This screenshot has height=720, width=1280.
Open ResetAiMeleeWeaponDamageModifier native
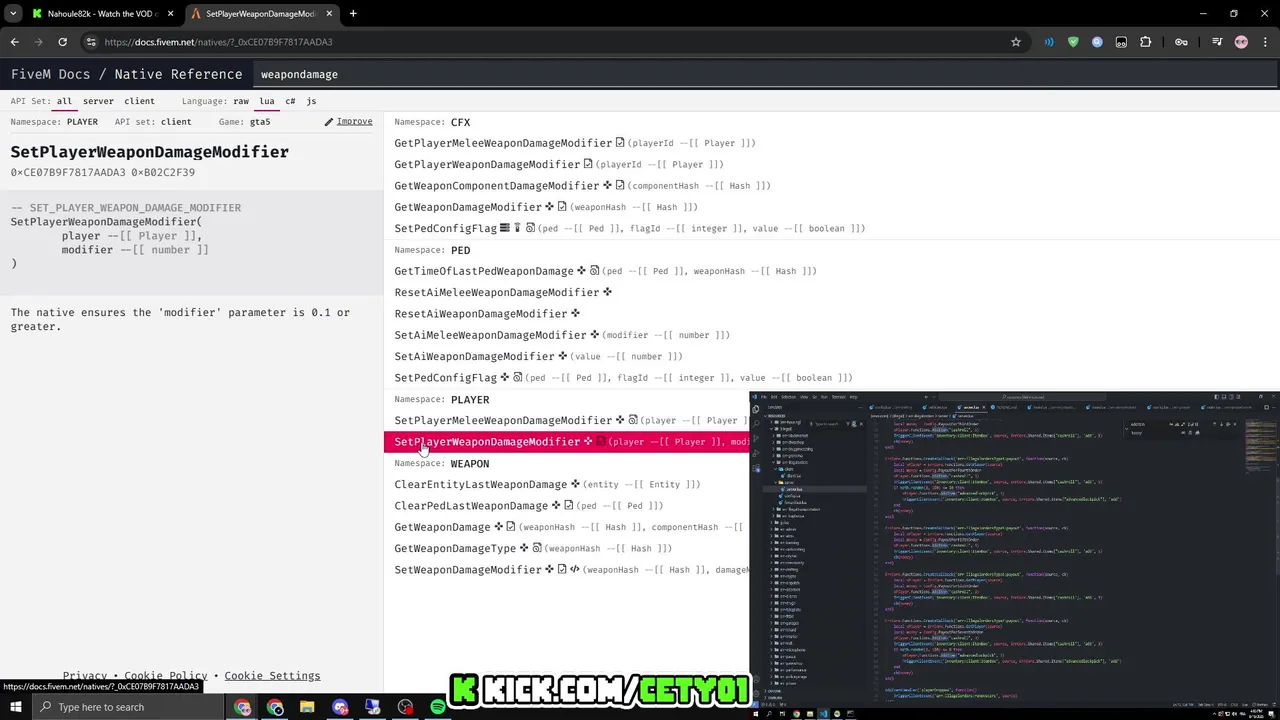coord(497,292)
